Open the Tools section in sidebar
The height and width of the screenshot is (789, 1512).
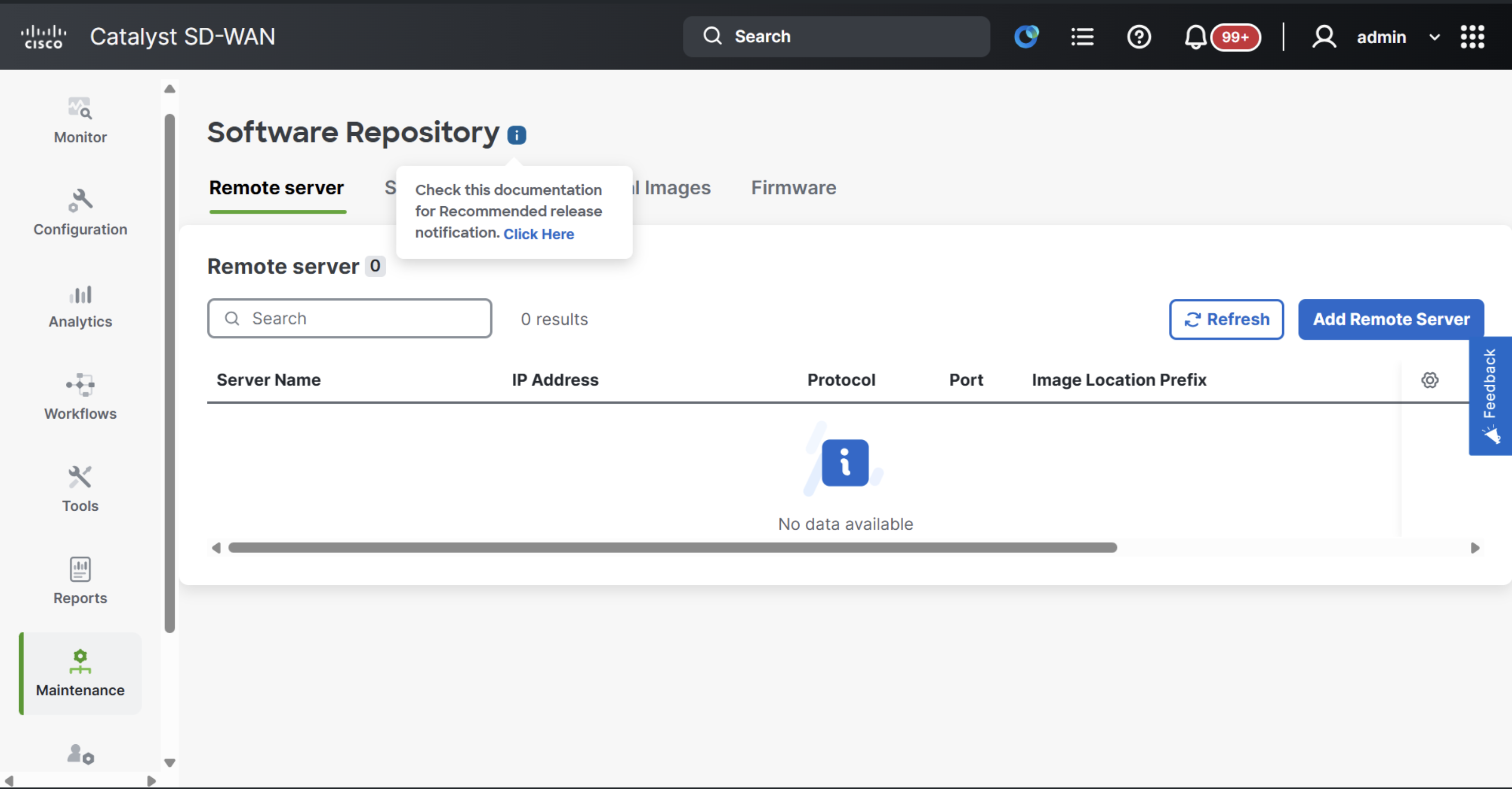tap(80, 489)
